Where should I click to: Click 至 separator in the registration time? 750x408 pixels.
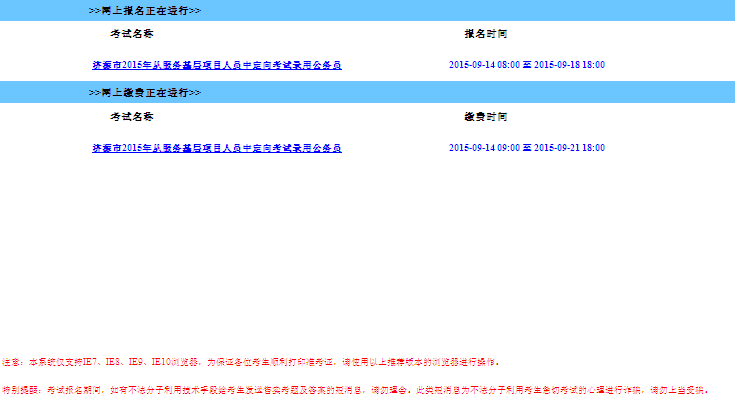point(527,65)
